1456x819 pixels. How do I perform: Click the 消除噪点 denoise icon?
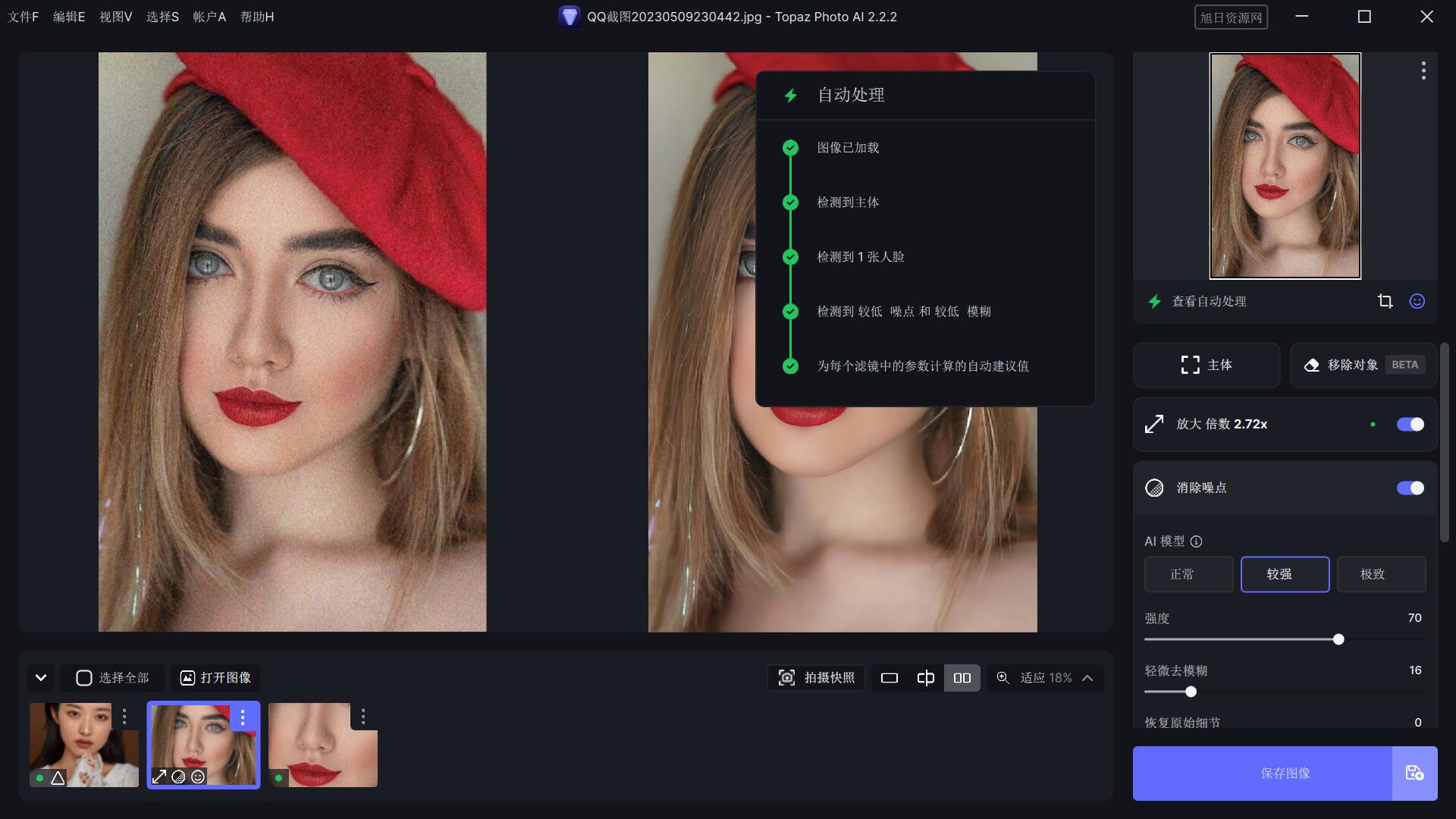pos(1154,488)
